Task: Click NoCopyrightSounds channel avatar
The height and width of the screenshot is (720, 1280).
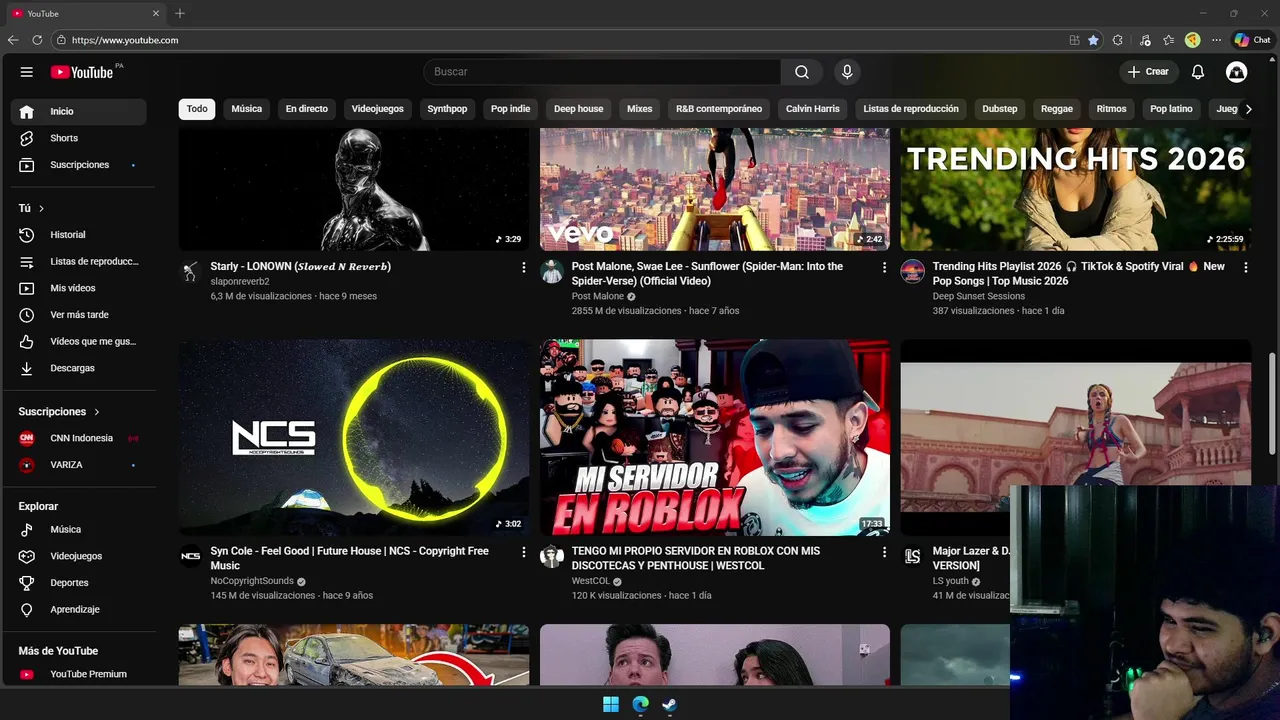Action: click(x=191, y=556)
